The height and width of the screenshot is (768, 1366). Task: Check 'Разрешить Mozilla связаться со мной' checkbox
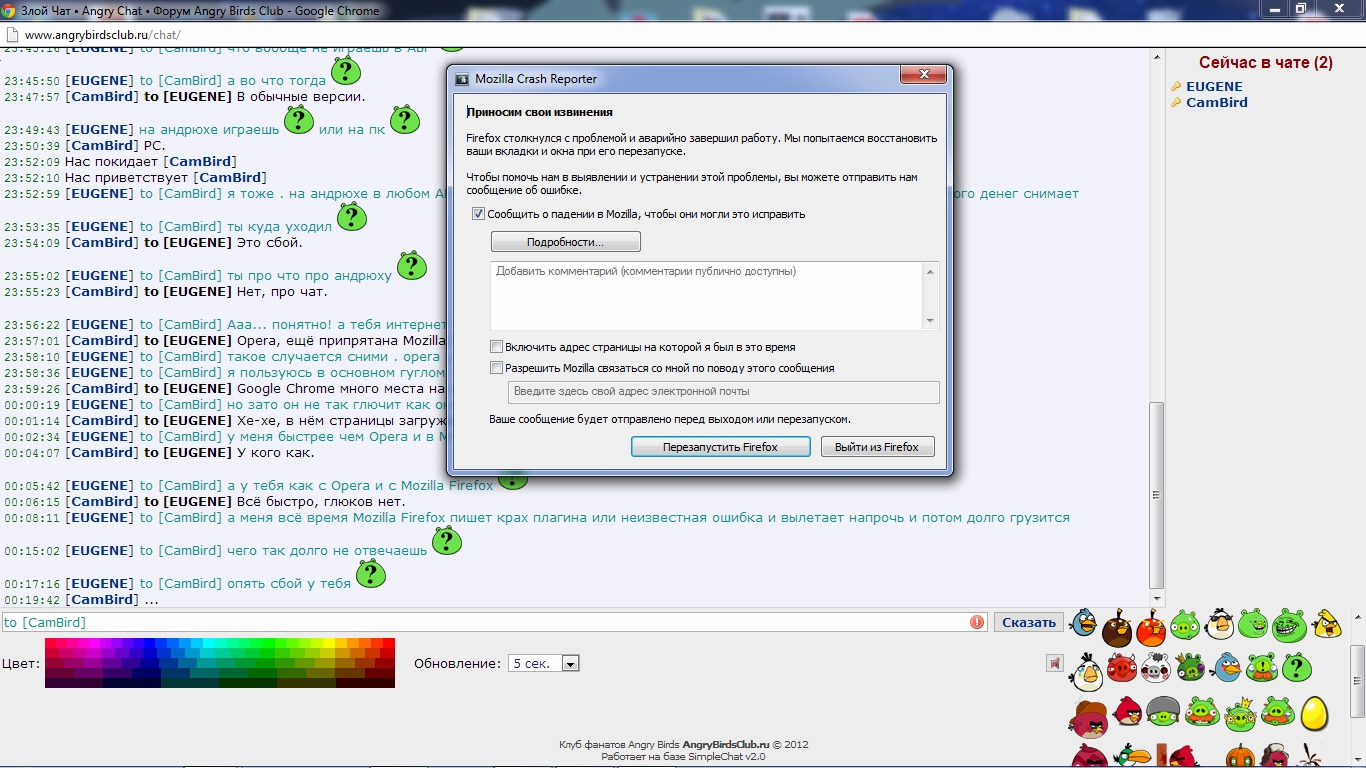(x=496, y=368)
